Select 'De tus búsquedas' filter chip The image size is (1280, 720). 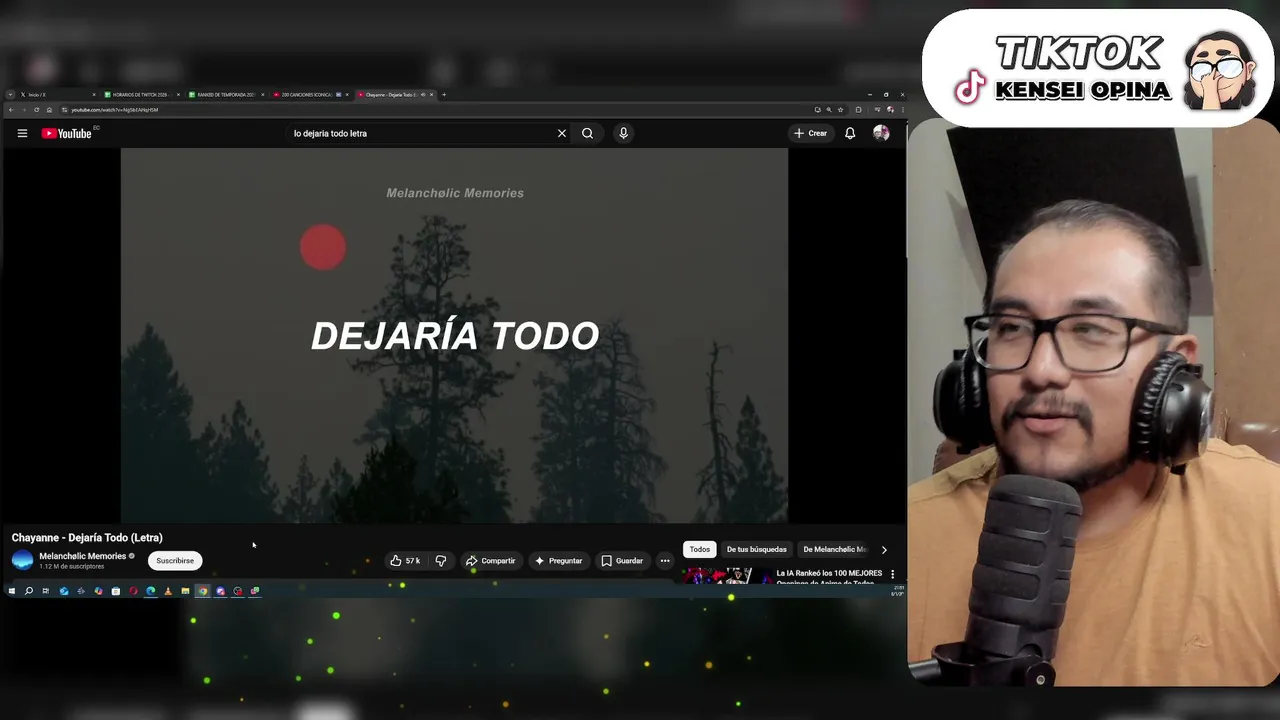(757, 549)
